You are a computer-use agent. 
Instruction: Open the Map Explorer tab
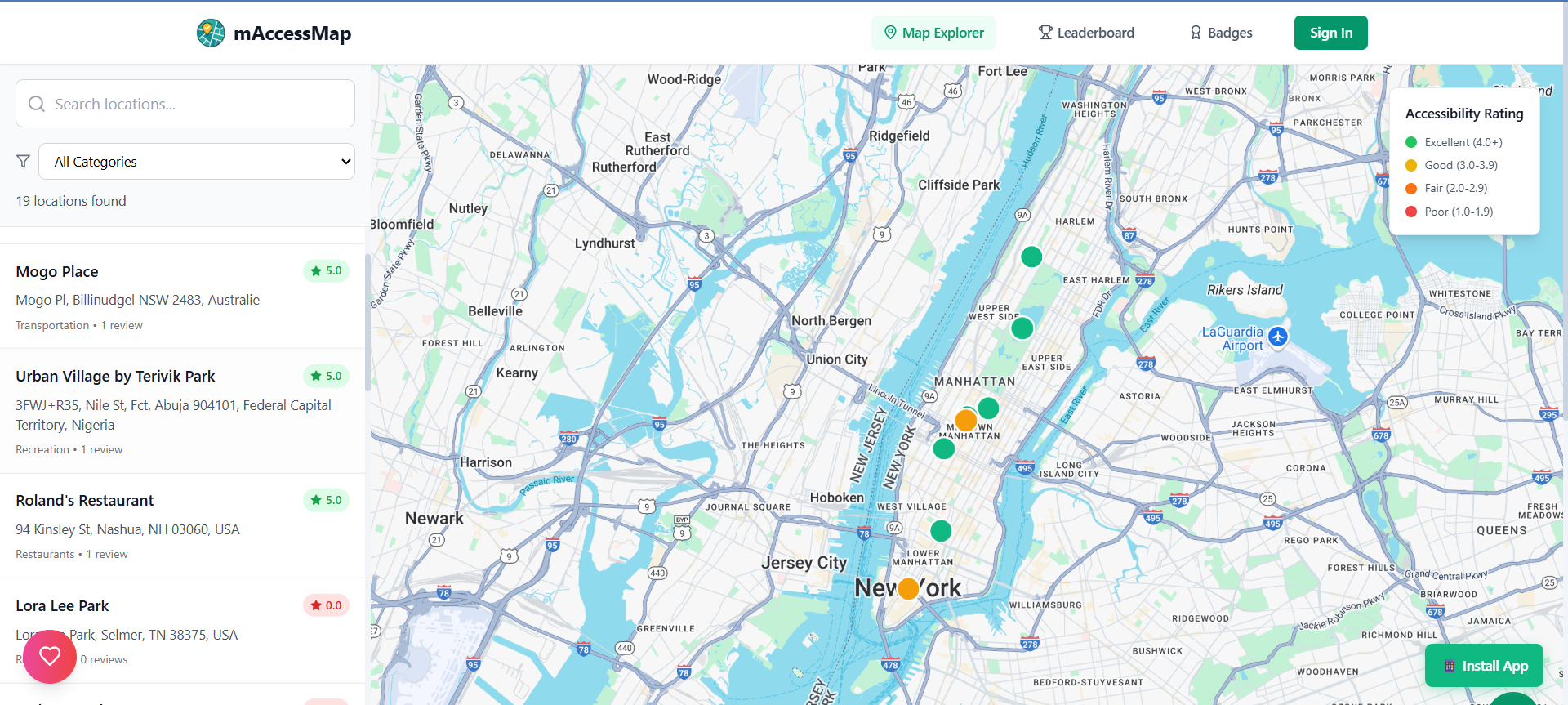pos(933,33)
